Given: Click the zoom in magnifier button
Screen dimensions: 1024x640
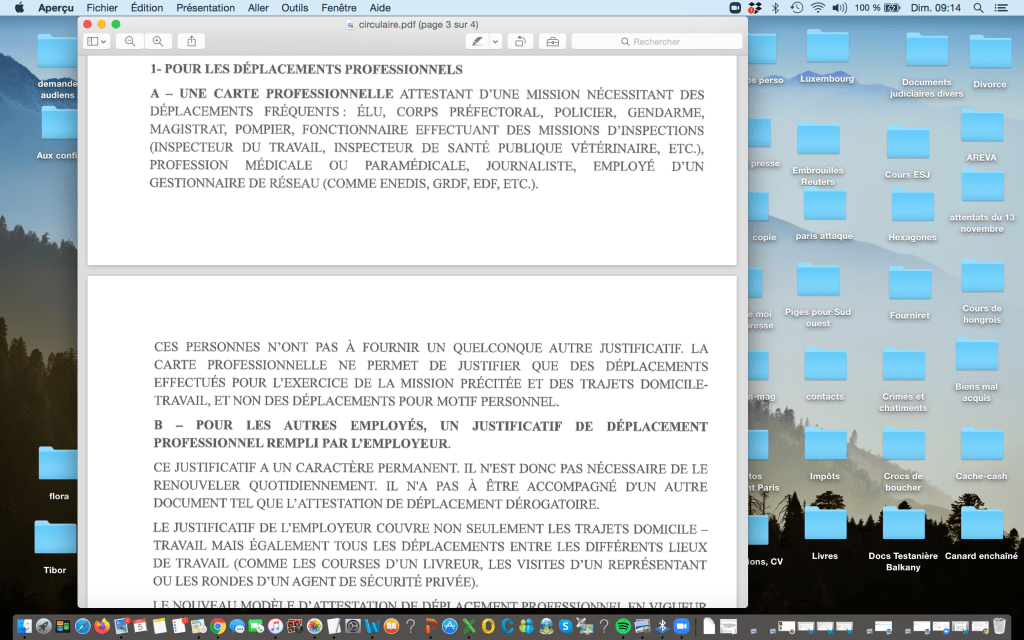Looking at the screenshot, I should [157, 41].
